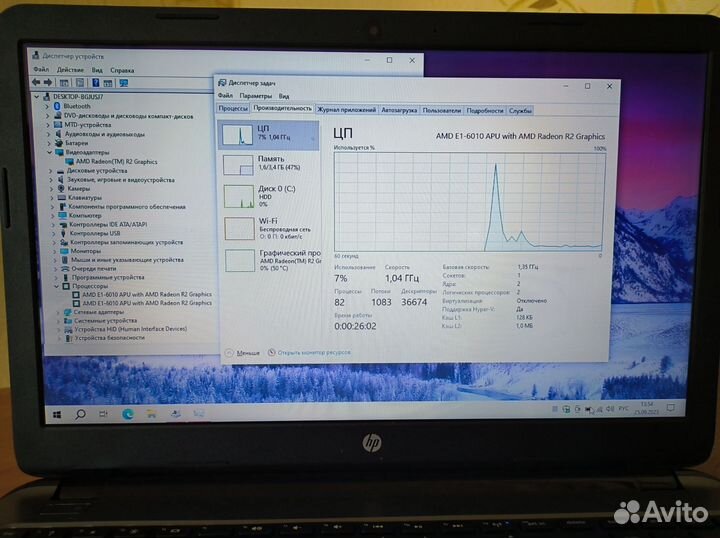Viewport: 720px width, 538px height.
Task: Select AMD Radeon(TM) R2 Graphics display adapter
Action: [x=116, y=162]
